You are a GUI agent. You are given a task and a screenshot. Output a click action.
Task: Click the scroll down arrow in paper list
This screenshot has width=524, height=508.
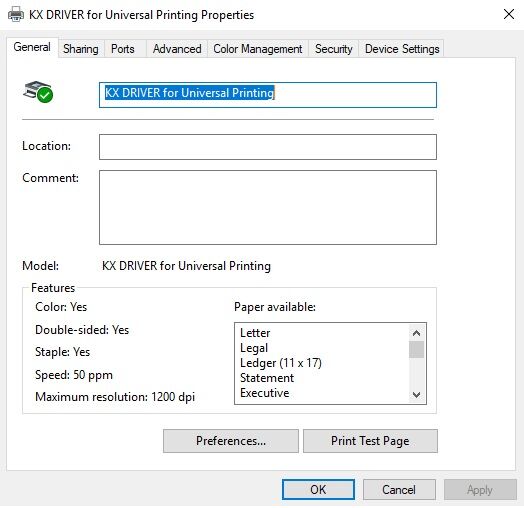click(416, 395)
